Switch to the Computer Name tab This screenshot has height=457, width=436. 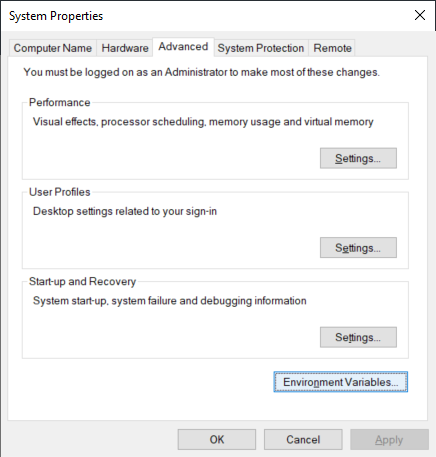(x=53, y=48)
